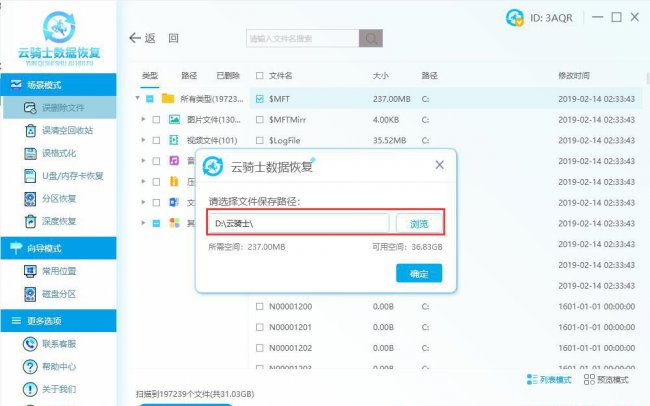Select the N00001201 file row text
This screenshot has height=406, width=650.
click(290, 327)
